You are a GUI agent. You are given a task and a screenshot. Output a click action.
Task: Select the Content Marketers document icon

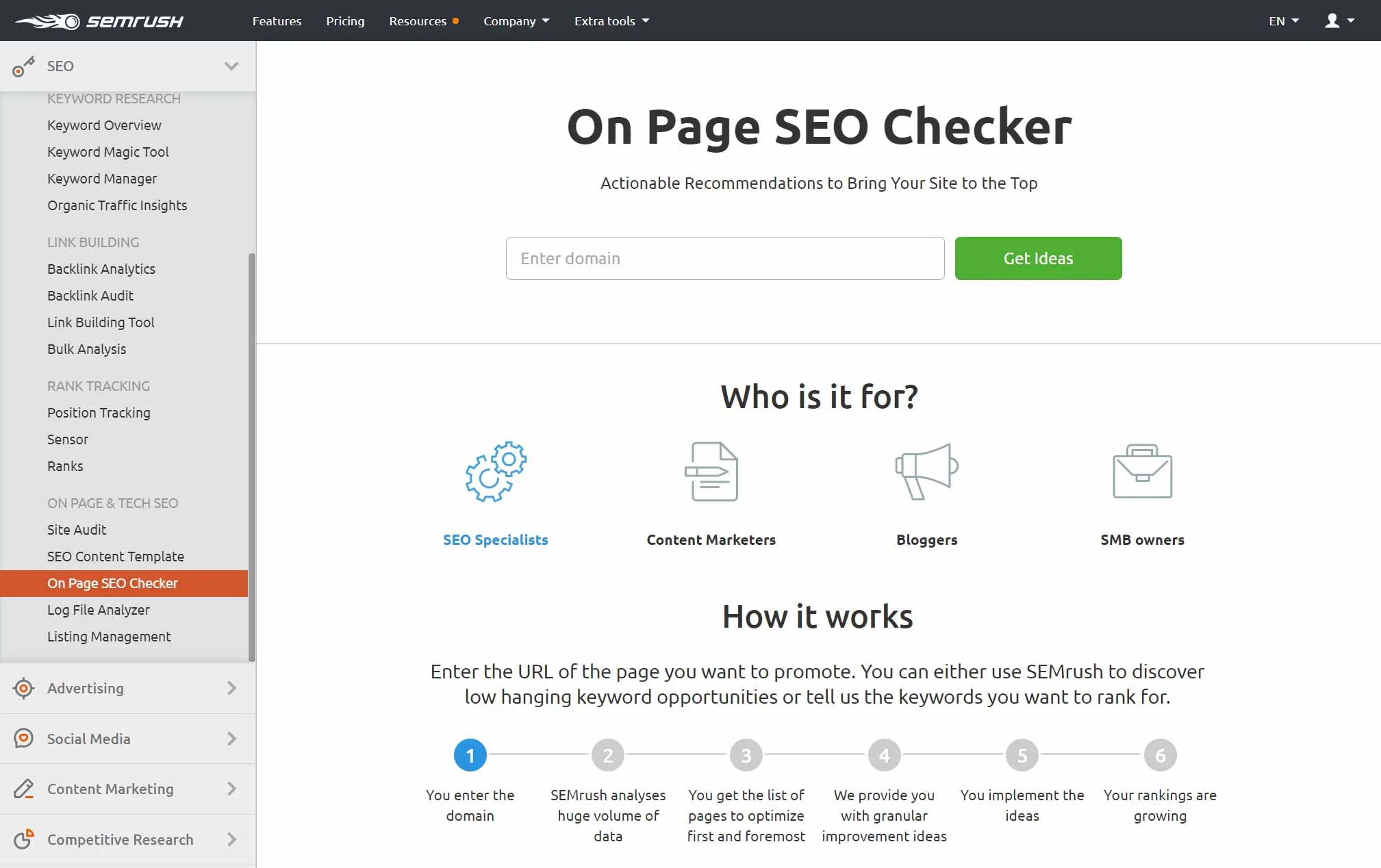pyautogui.click(x=711, y=472)
